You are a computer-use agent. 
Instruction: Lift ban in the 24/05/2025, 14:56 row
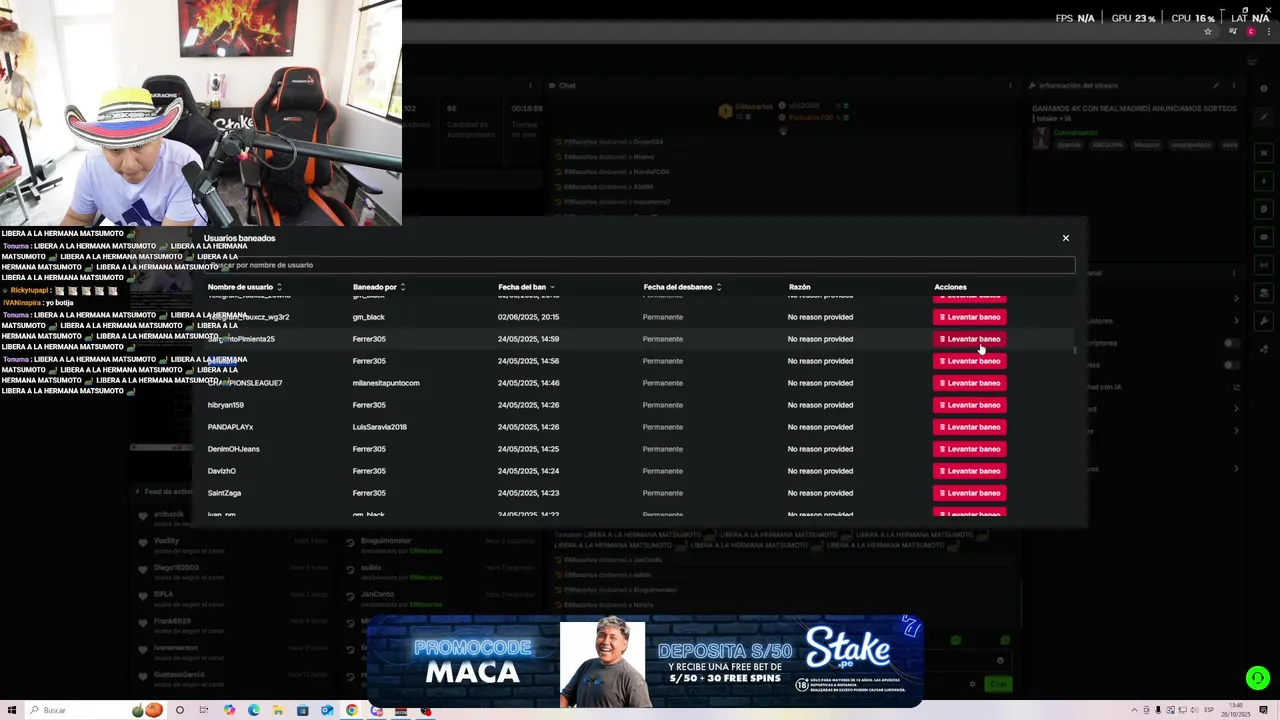969,361
